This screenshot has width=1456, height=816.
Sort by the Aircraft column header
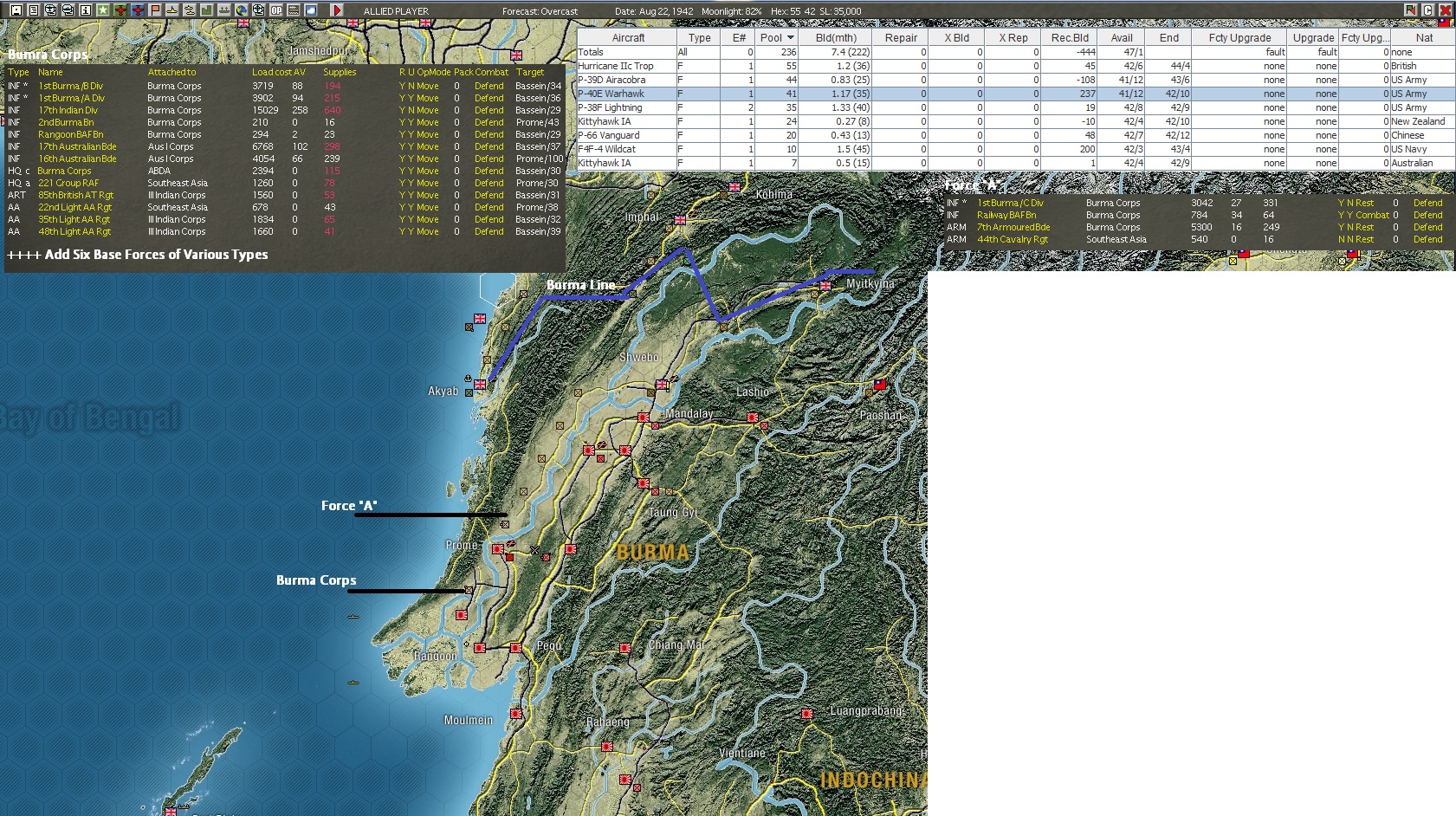(628, 38)
